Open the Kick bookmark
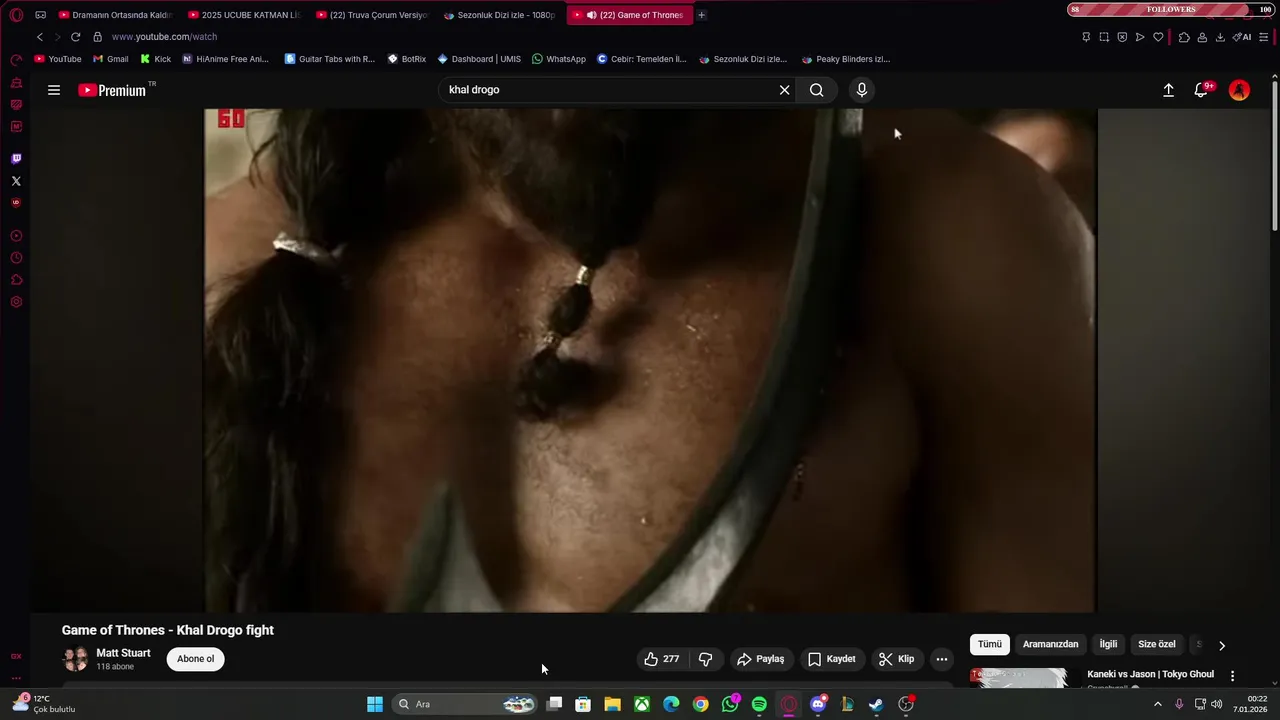The image size is (1280, 720). 155,59
